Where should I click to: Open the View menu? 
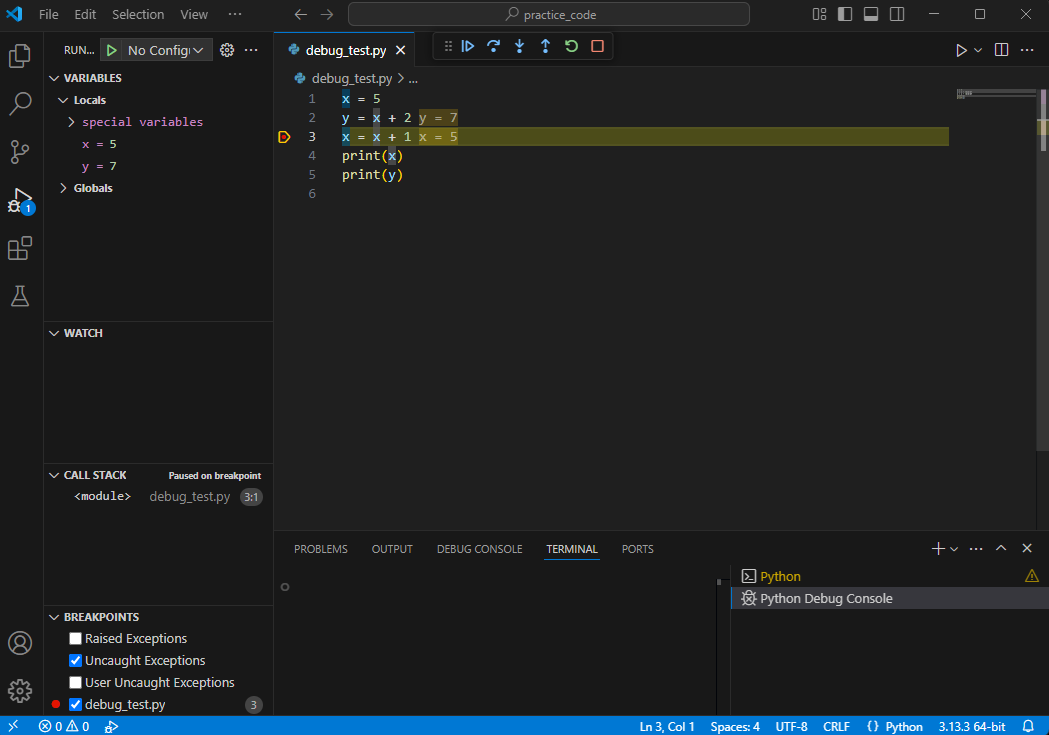[x=194, y=14]
